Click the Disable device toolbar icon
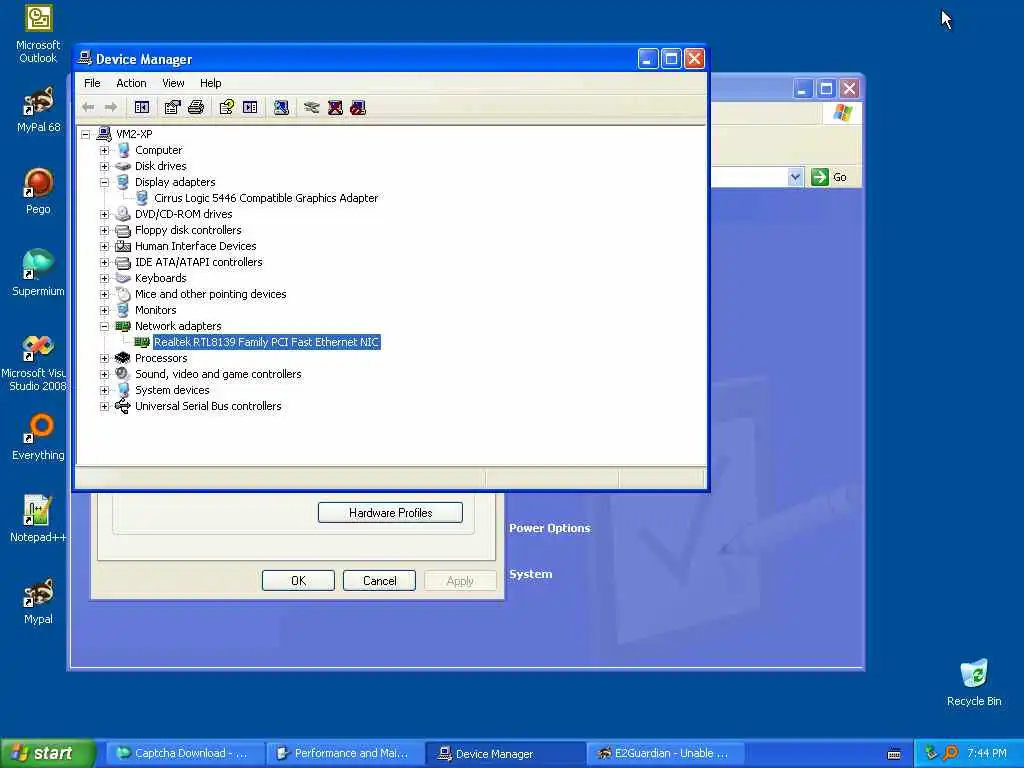Image resolution: width=1024 pixels, height=768 pixels. (x=358, y=108)
